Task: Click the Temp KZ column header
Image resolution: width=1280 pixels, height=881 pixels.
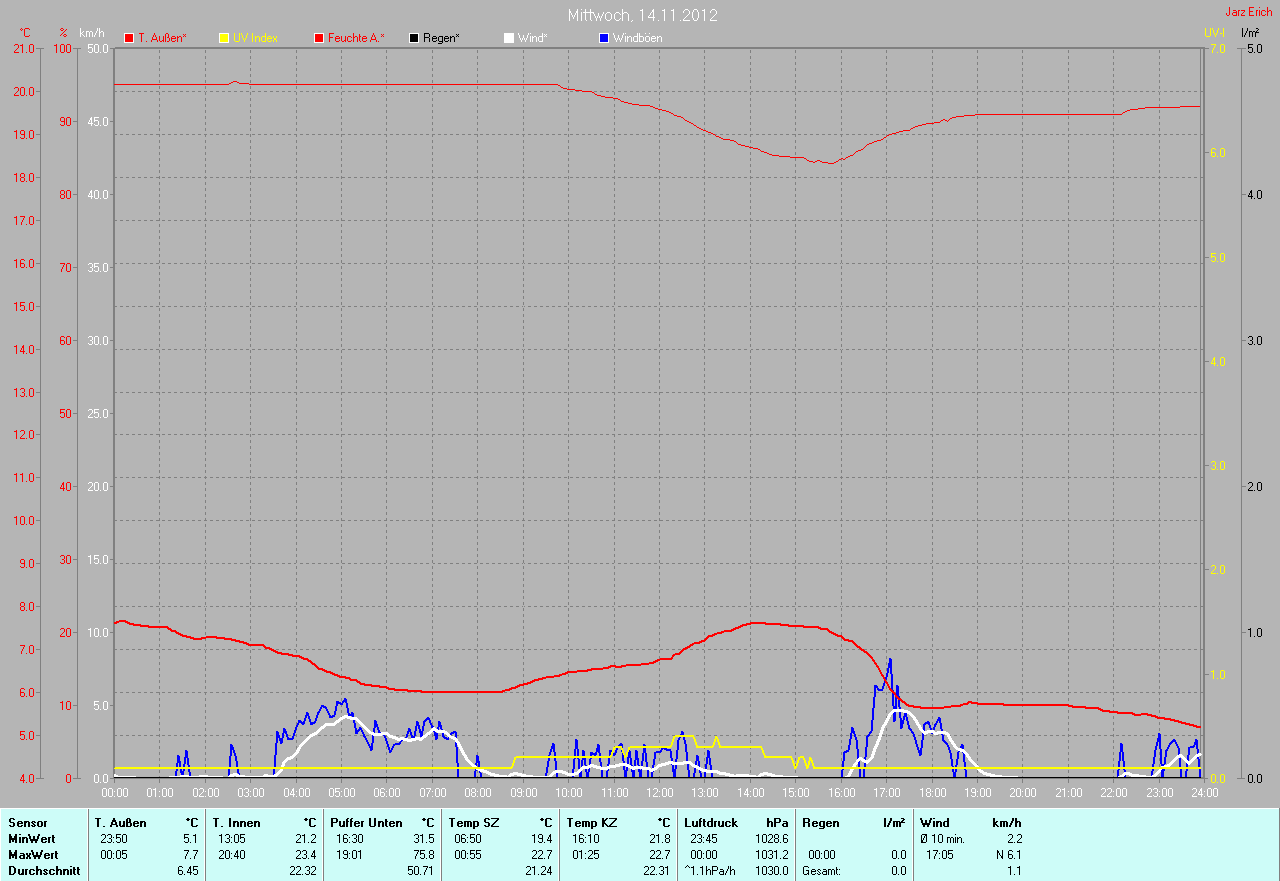Action: click(592, 823)
